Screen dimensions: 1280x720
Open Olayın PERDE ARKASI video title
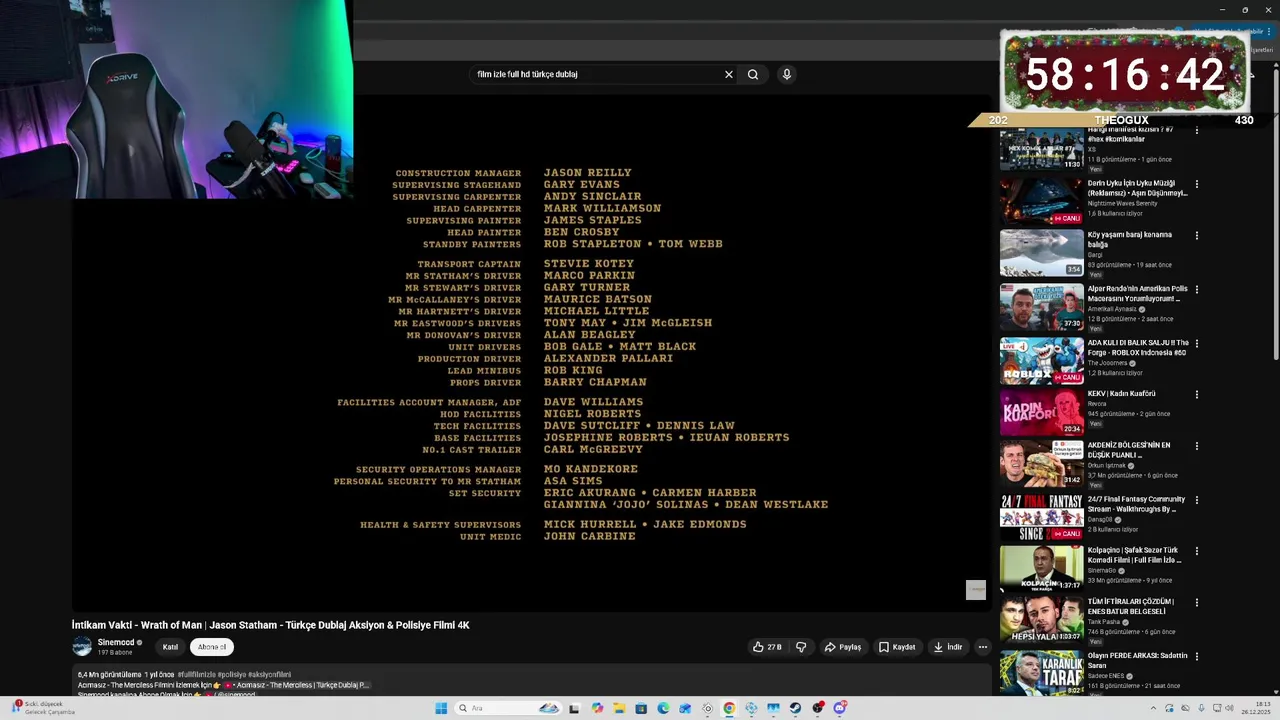pyautogui.click(x=1138, y=660)
